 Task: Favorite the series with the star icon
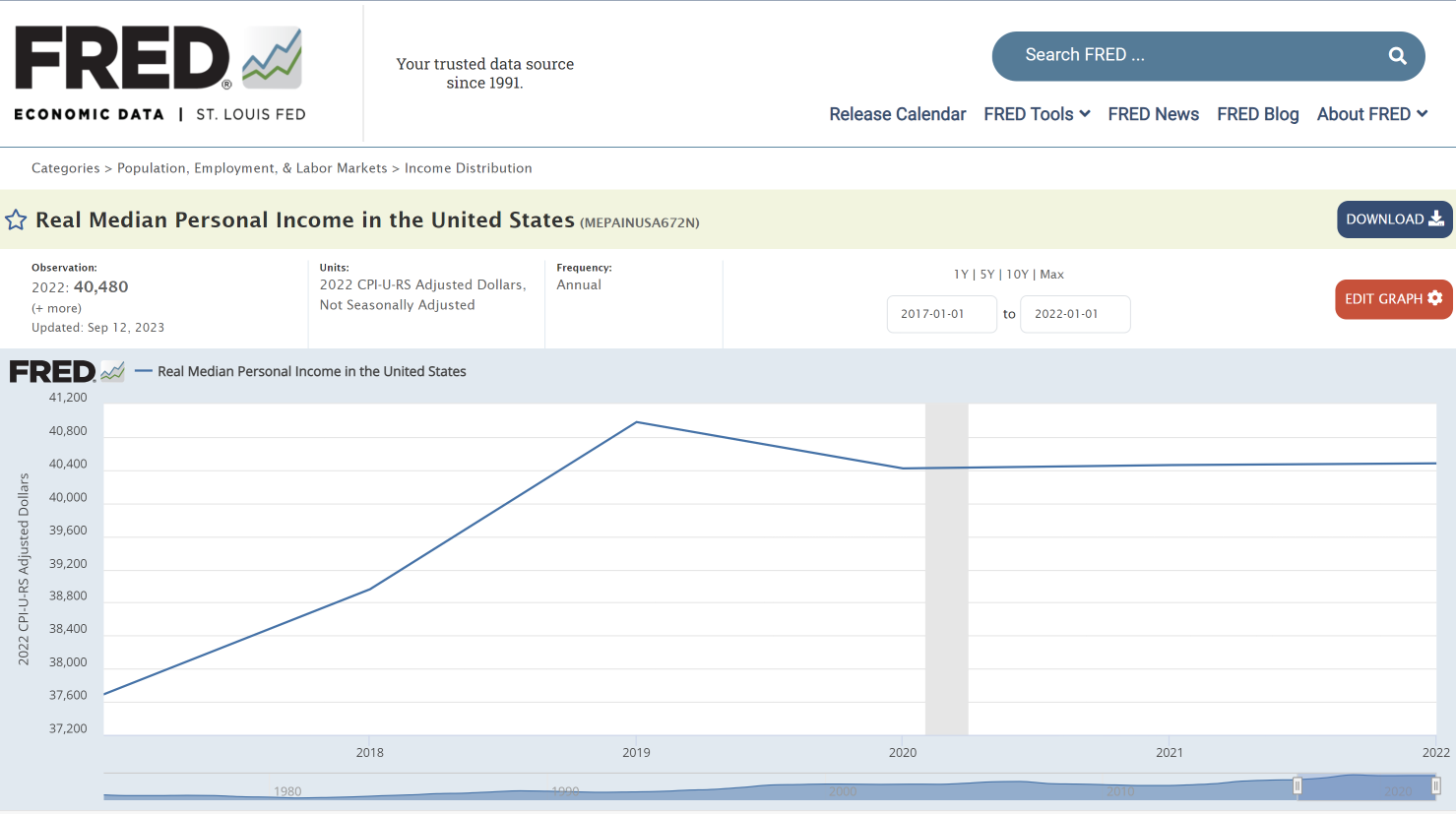coord(16,220)
